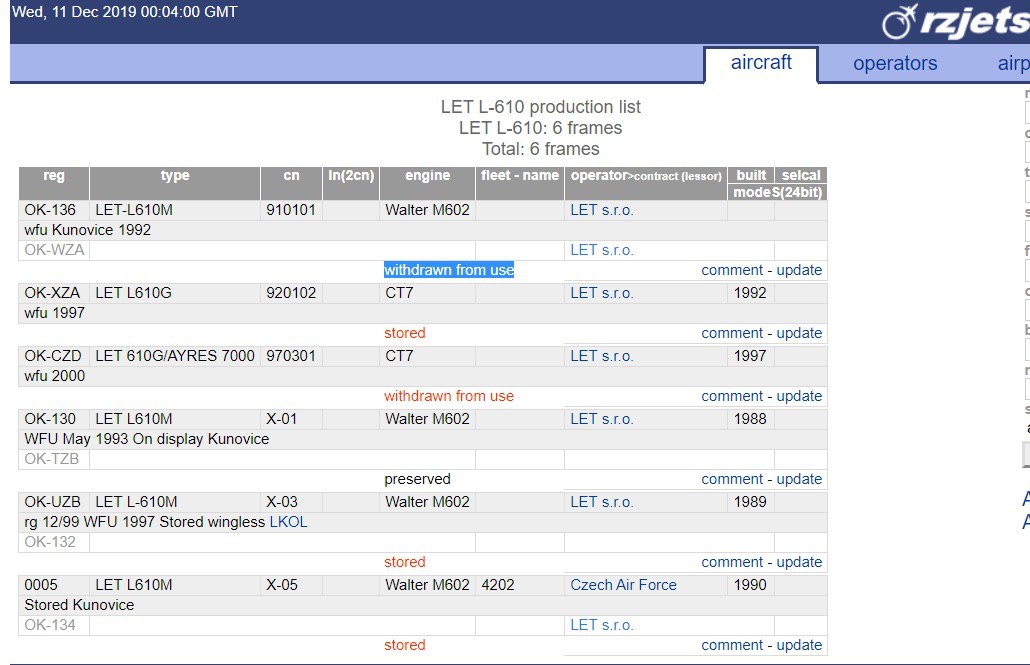Click the red 'withdrawn from use' status under OK-CZD

pos(449,396)
